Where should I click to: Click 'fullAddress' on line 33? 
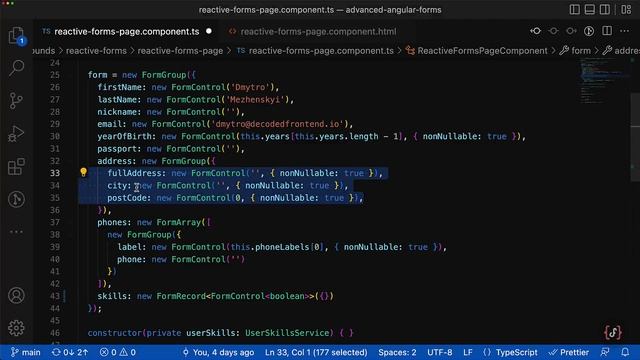coord(134,173)
